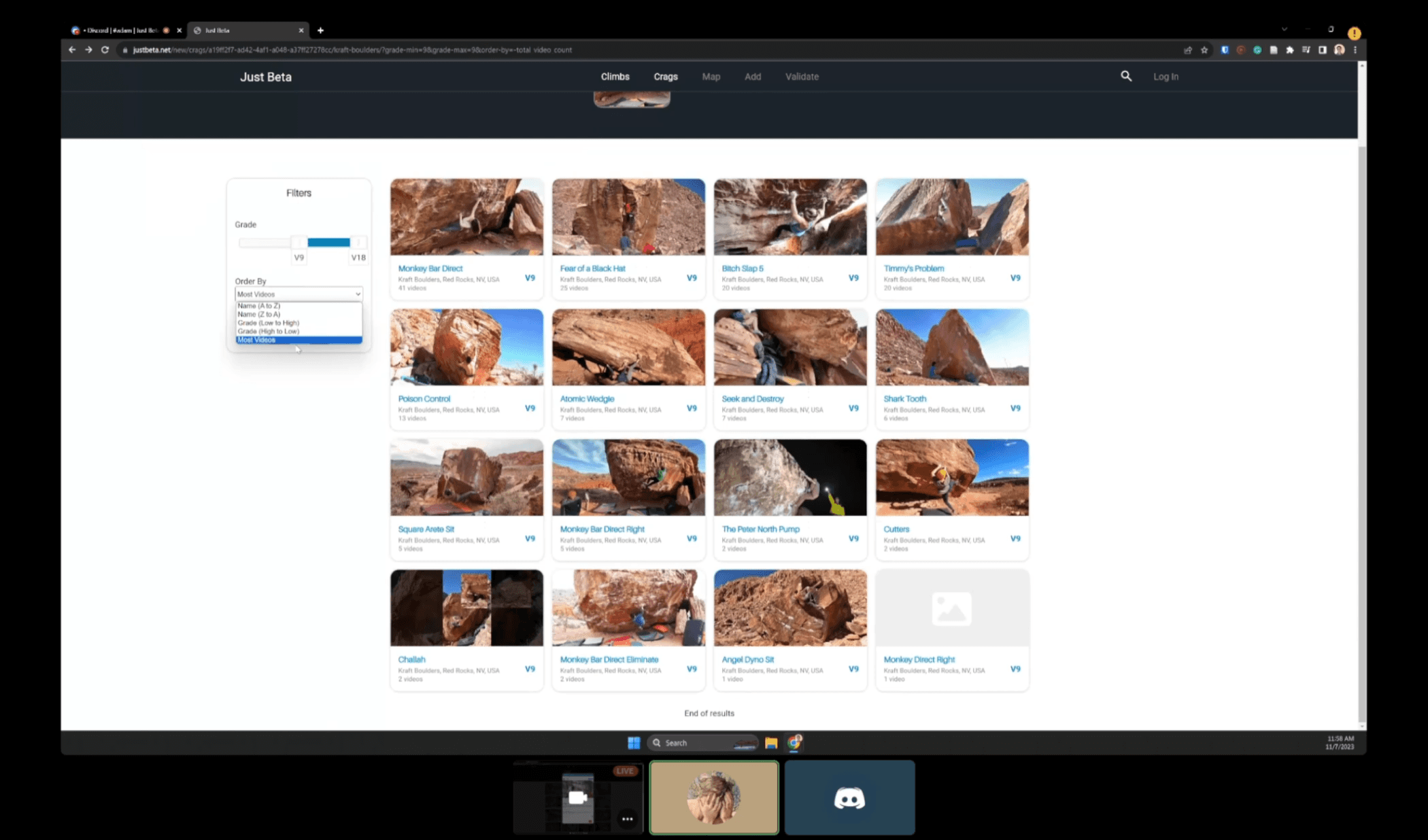Select Name (A to Z) sort option

pyautogui.click(x=258, y=306)
